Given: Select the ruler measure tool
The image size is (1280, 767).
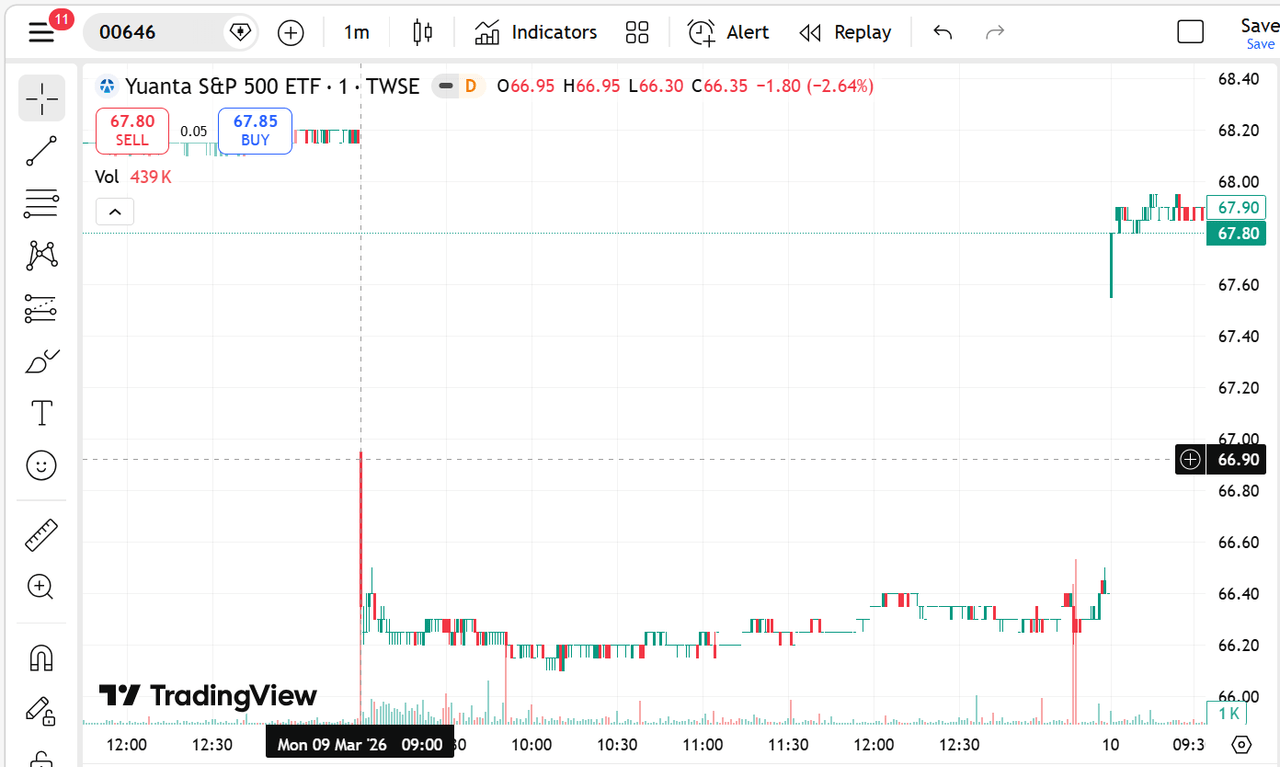Looking at the screenshot, I should point(41,535).
